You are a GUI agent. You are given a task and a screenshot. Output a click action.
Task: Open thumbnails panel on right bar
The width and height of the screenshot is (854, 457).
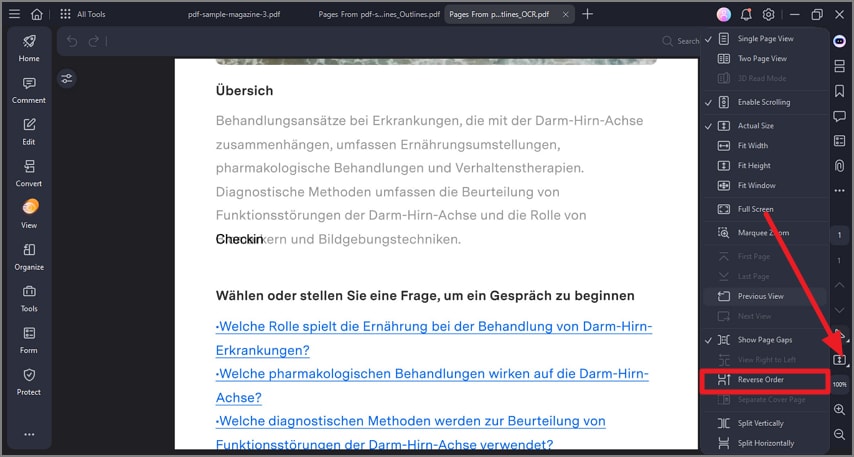(x=839, y=66)
